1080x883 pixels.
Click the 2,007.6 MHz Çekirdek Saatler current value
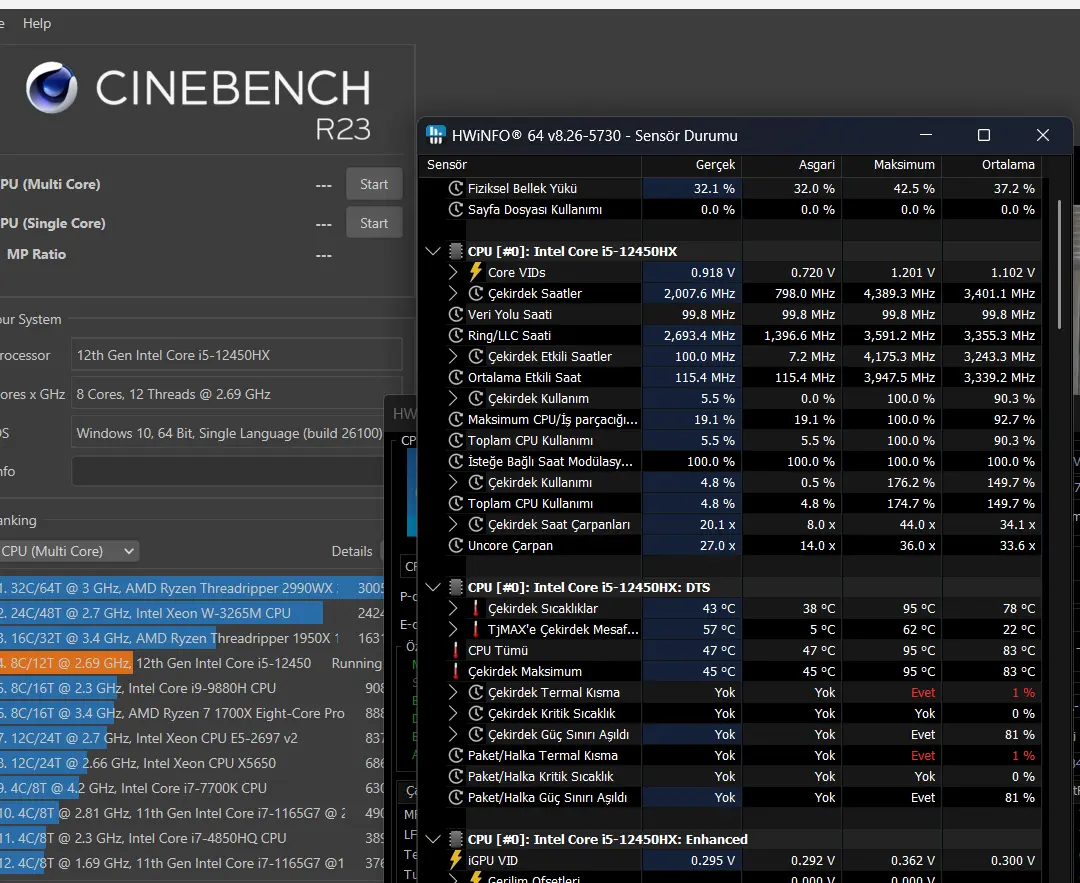(x=699, y=293)
